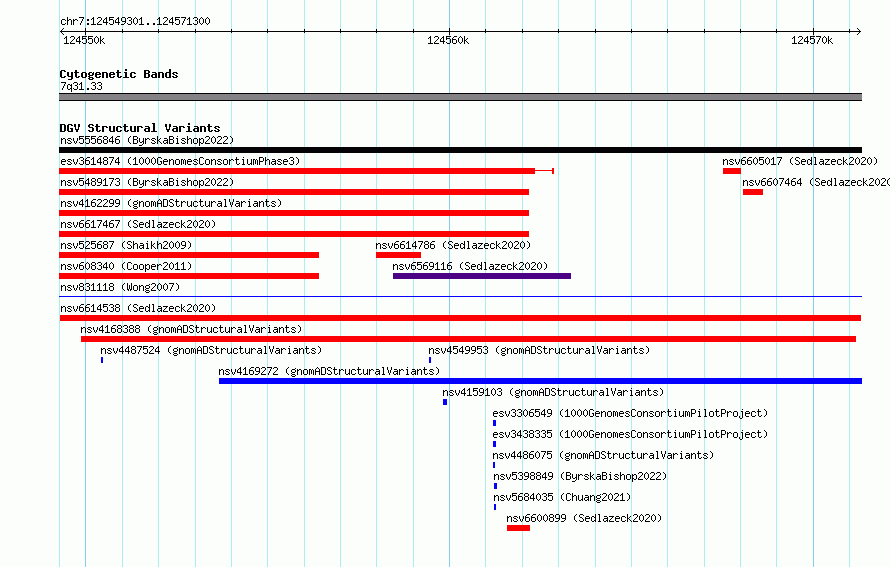This screenshot has height=567, width=890.
Task: Open the nsv6617467 (Sedlazeck2020) label
Action: (138, 224)
